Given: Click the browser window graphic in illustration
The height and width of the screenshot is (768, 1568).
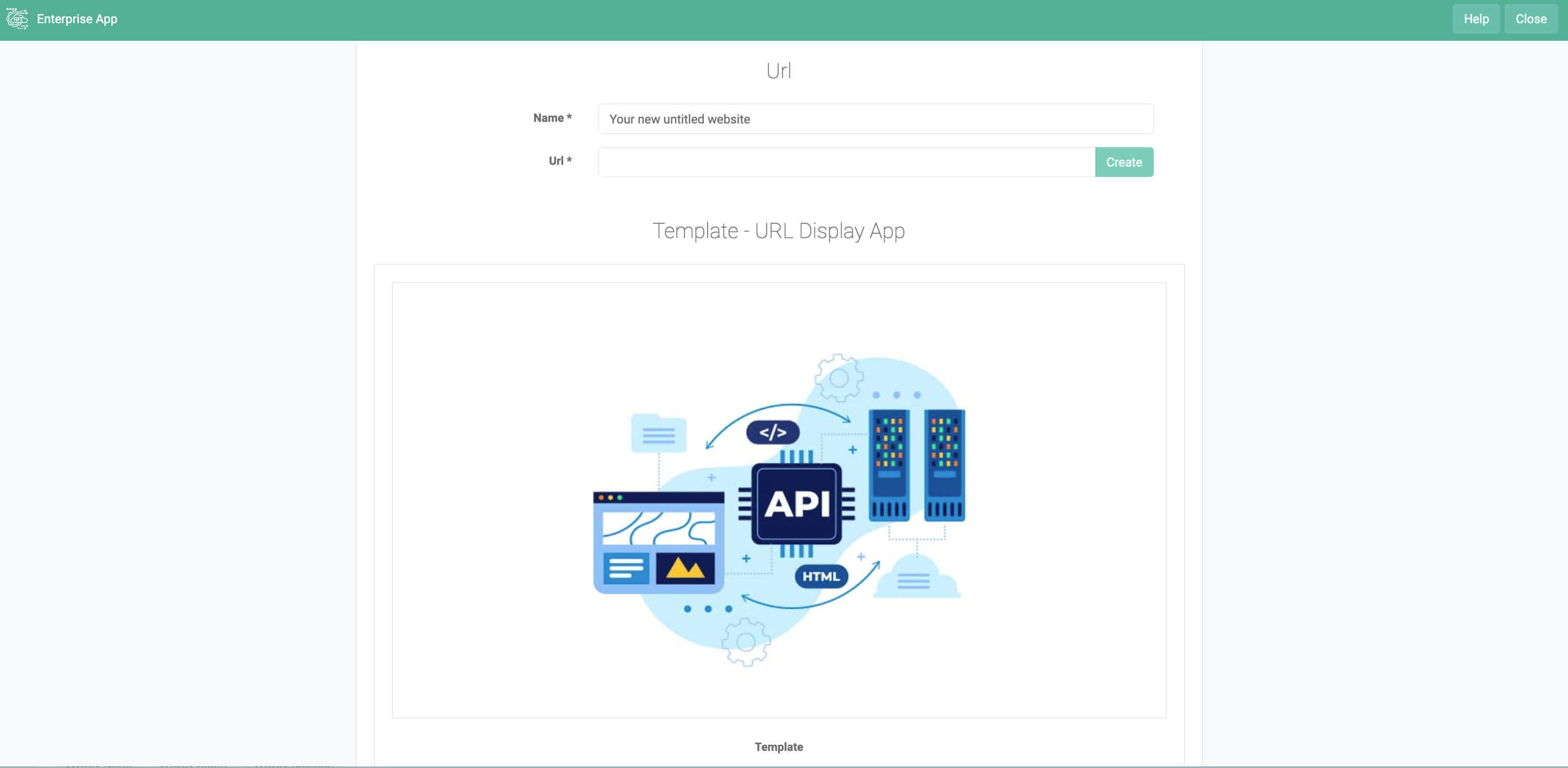Looking at the screenshot, I should pyautogui.click(x=658, y=541).
